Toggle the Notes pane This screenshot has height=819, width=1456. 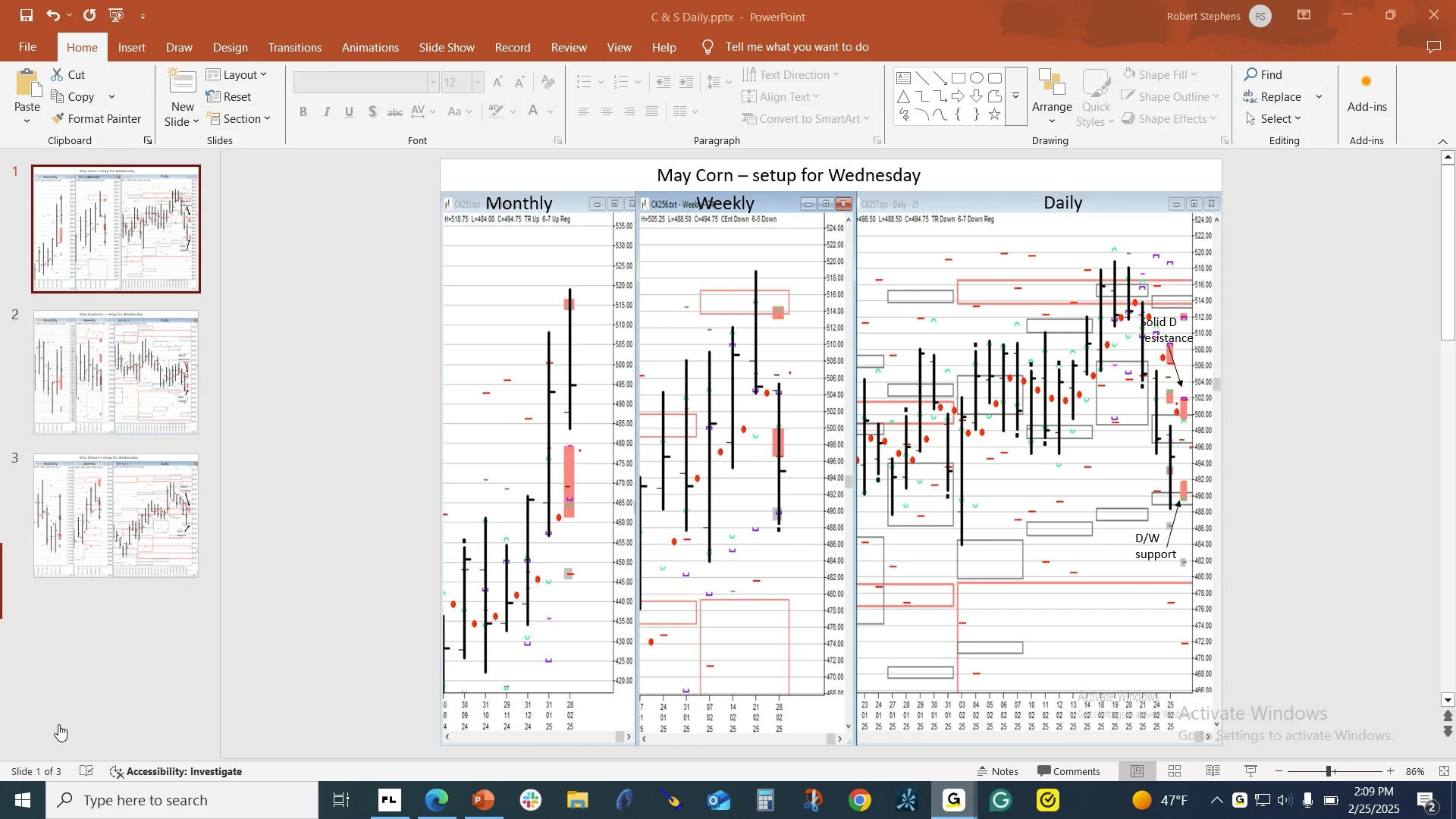[x=998, y=771]
